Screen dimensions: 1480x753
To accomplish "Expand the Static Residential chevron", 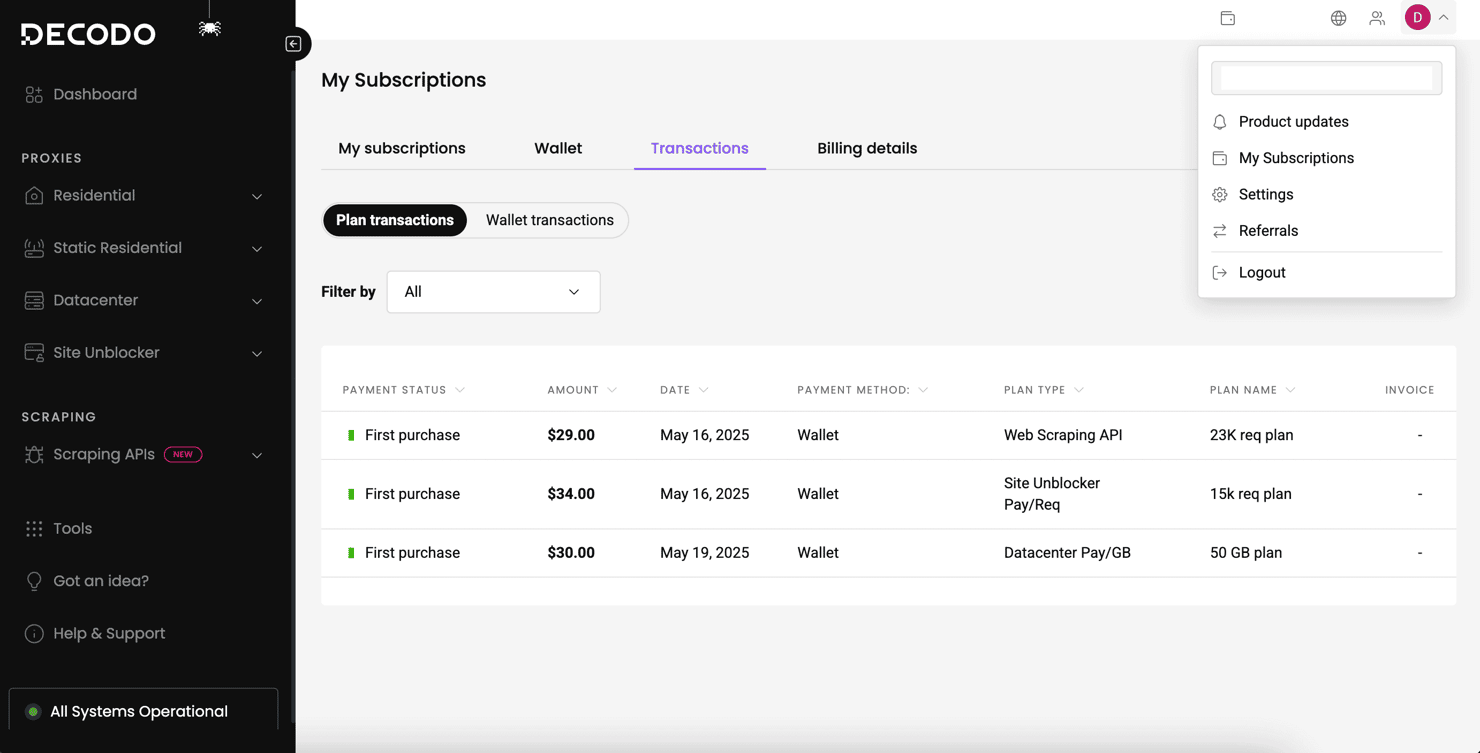I will point(257,248).
